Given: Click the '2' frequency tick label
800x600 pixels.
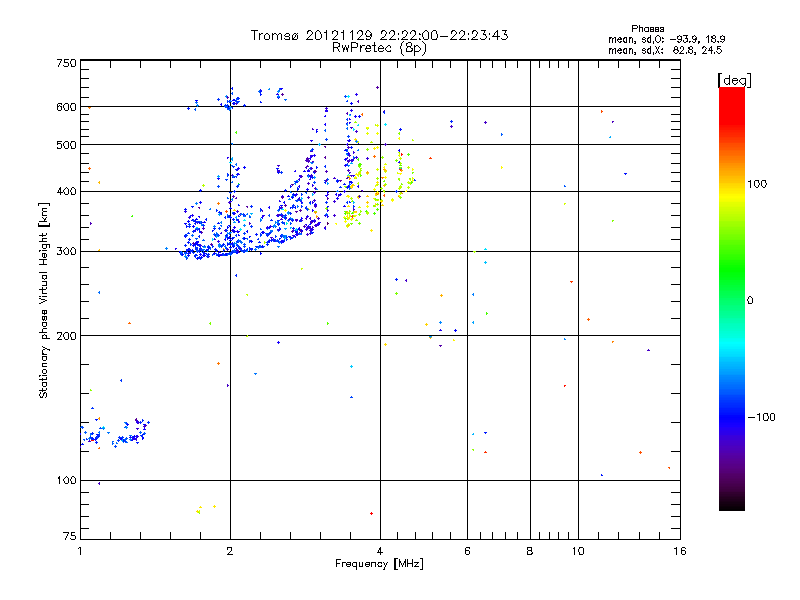Looking at the screenshot, I should click(230, 551).
